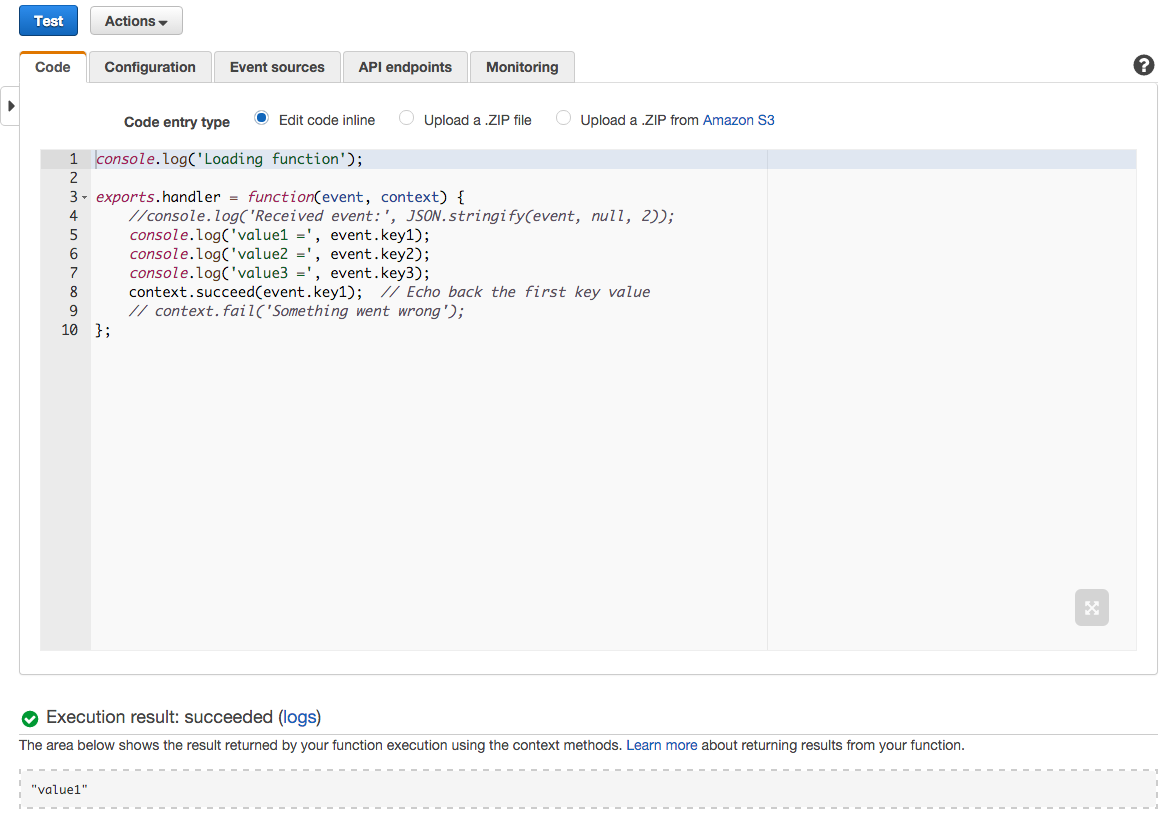Collapse the code fold arrow on line 3
The image size is (1173, 822).
[85, 197]
